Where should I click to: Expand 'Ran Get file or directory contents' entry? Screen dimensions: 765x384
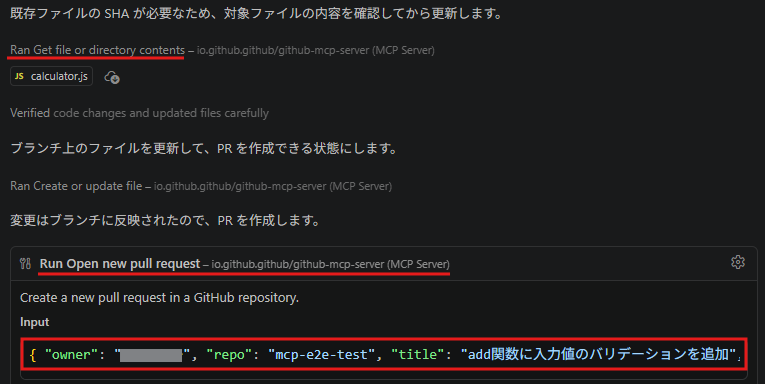click(x=98, y=50)
